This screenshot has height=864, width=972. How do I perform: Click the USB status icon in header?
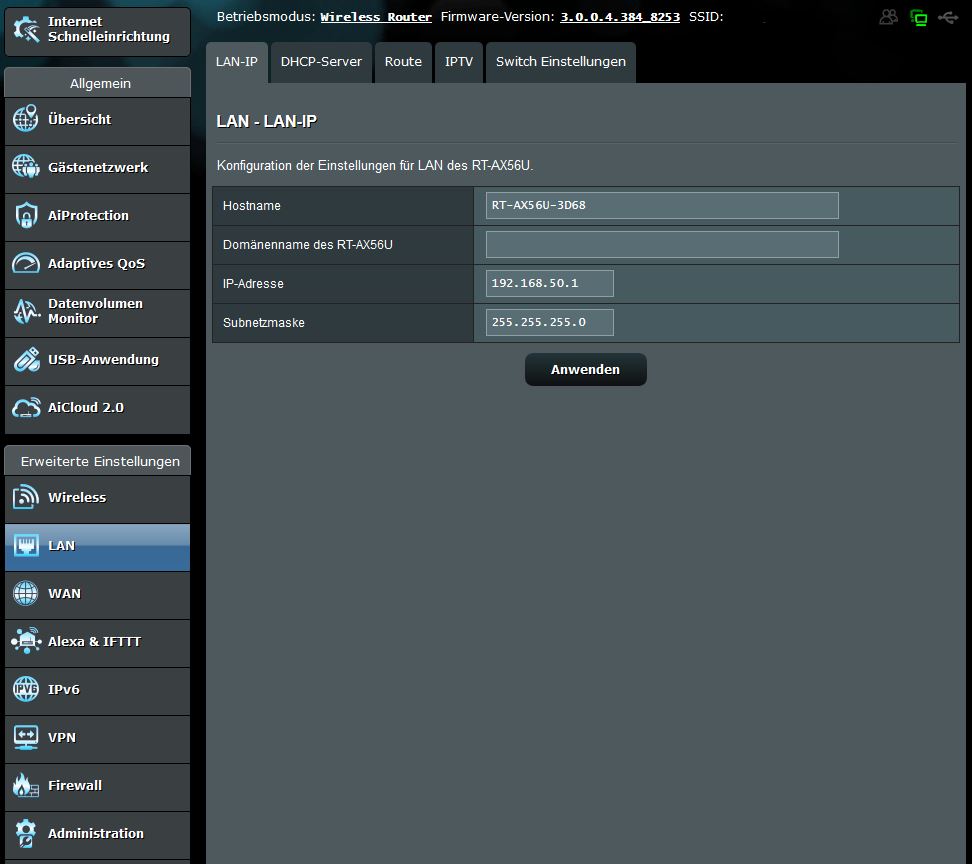tap(948, 17)
